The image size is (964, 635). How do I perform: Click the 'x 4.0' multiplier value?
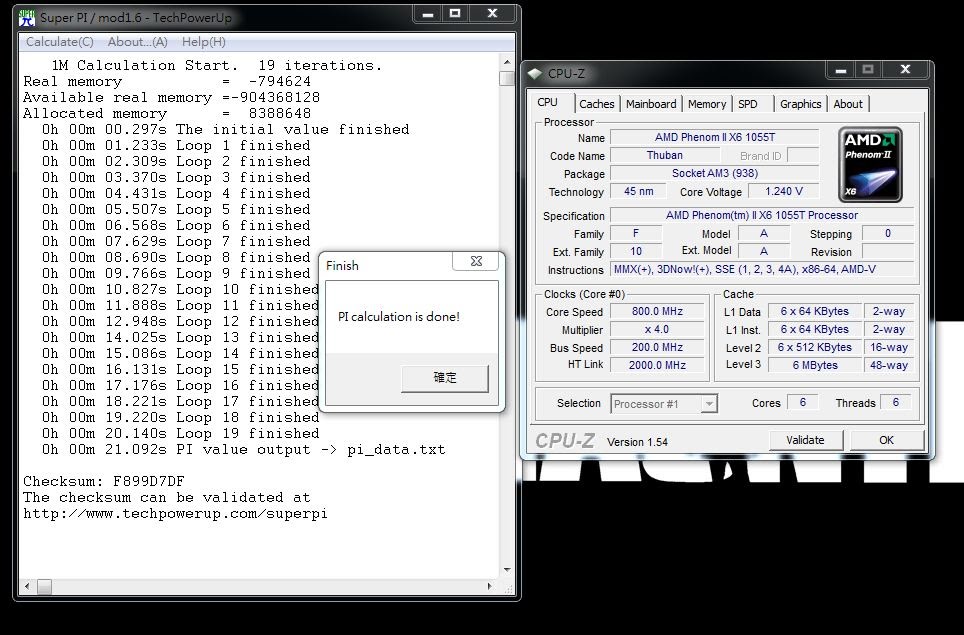(x=657, y=329)
